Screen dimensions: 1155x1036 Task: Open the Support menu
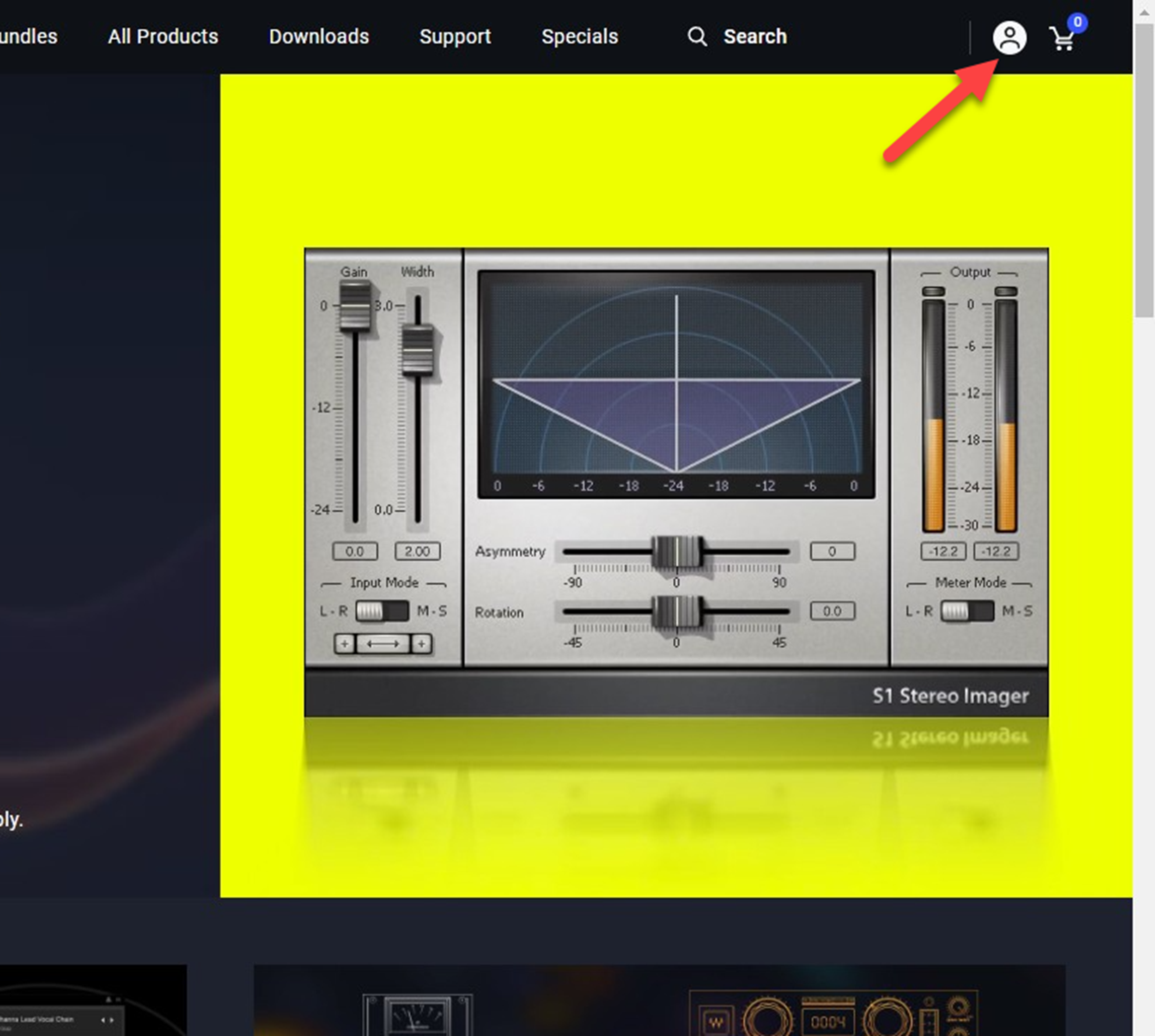455,37
